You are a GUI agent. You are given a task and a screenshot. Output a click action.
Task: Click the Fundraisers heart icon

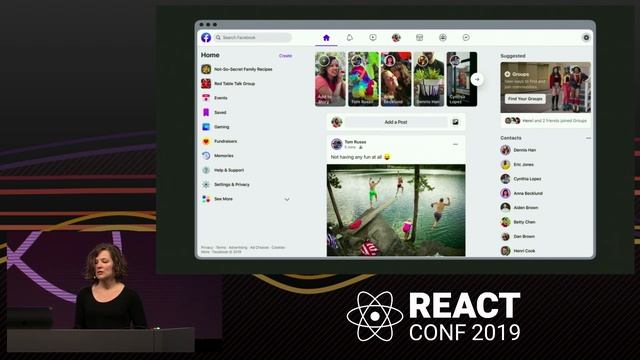tap(206, 141)
